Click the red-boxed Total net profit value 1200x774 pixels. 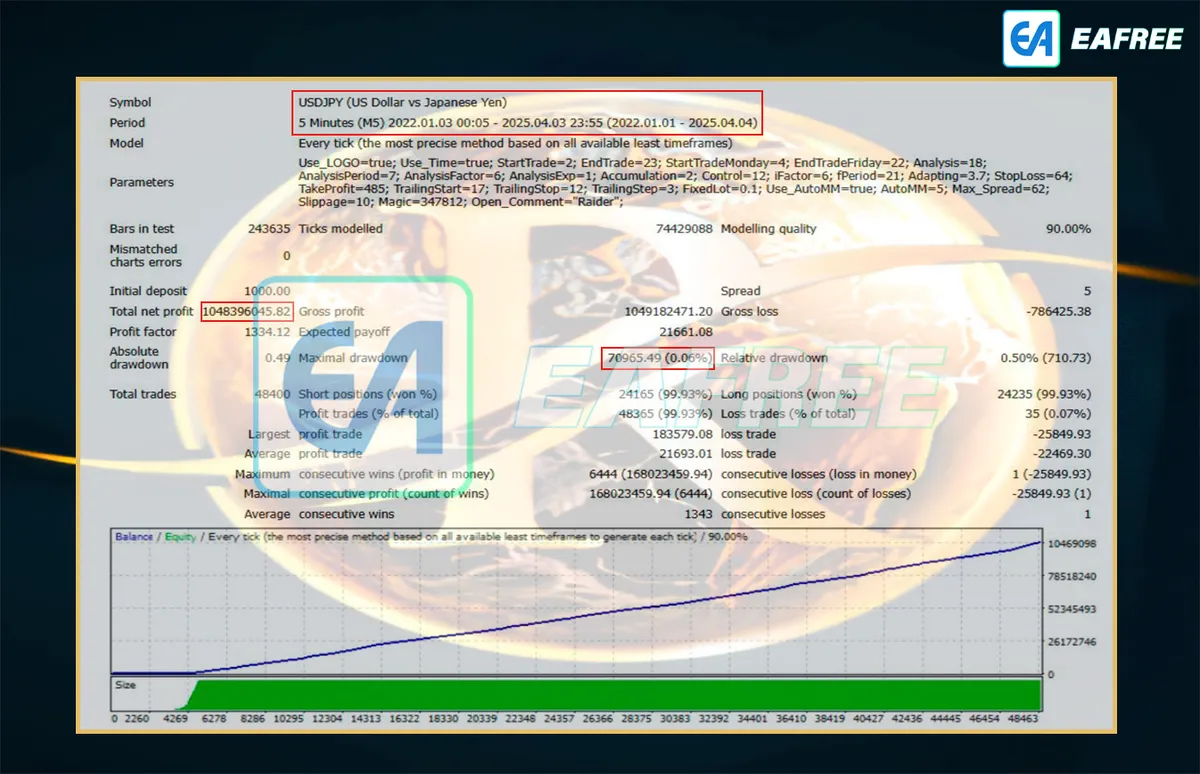pyautogui.click(x=247, y=311)
